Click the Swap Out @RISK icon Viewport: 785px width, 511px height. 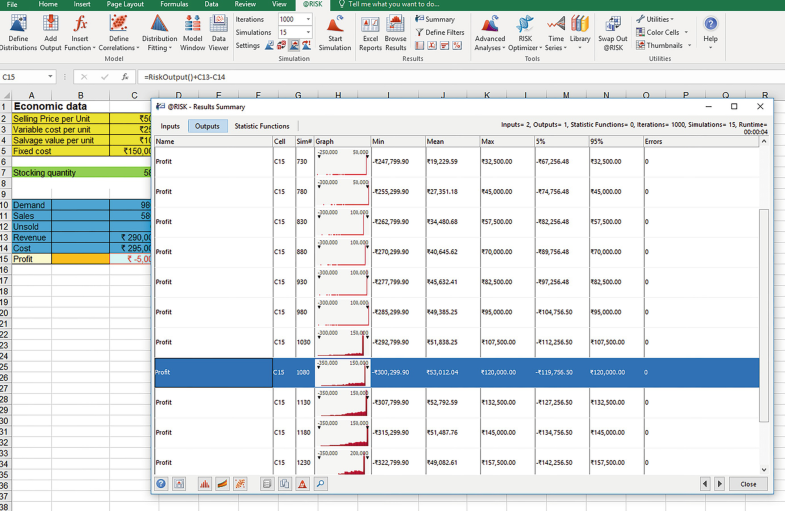point(612,28)
